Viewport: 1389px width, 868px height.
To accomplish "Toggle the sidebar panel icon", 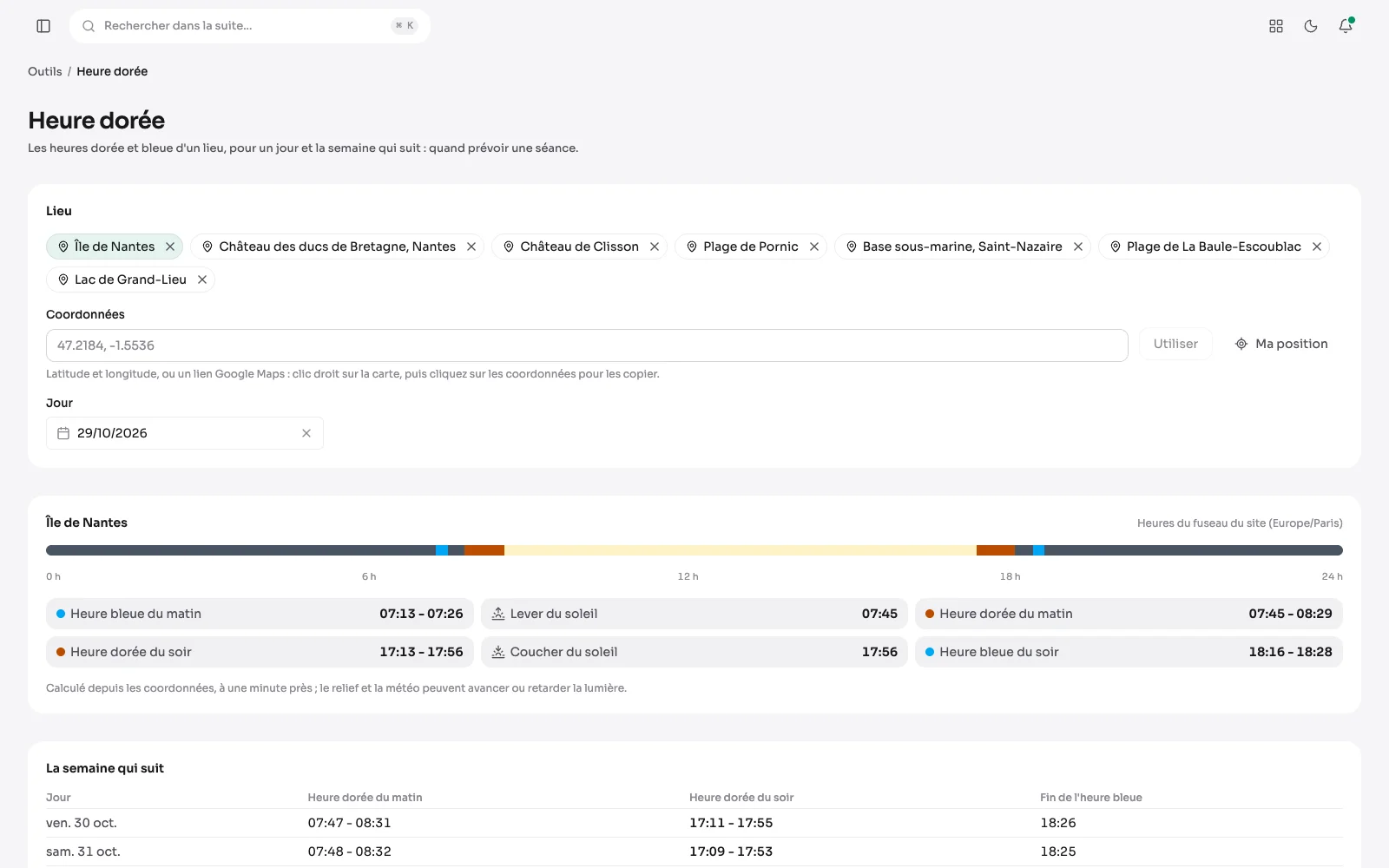I will click(43, 26).
